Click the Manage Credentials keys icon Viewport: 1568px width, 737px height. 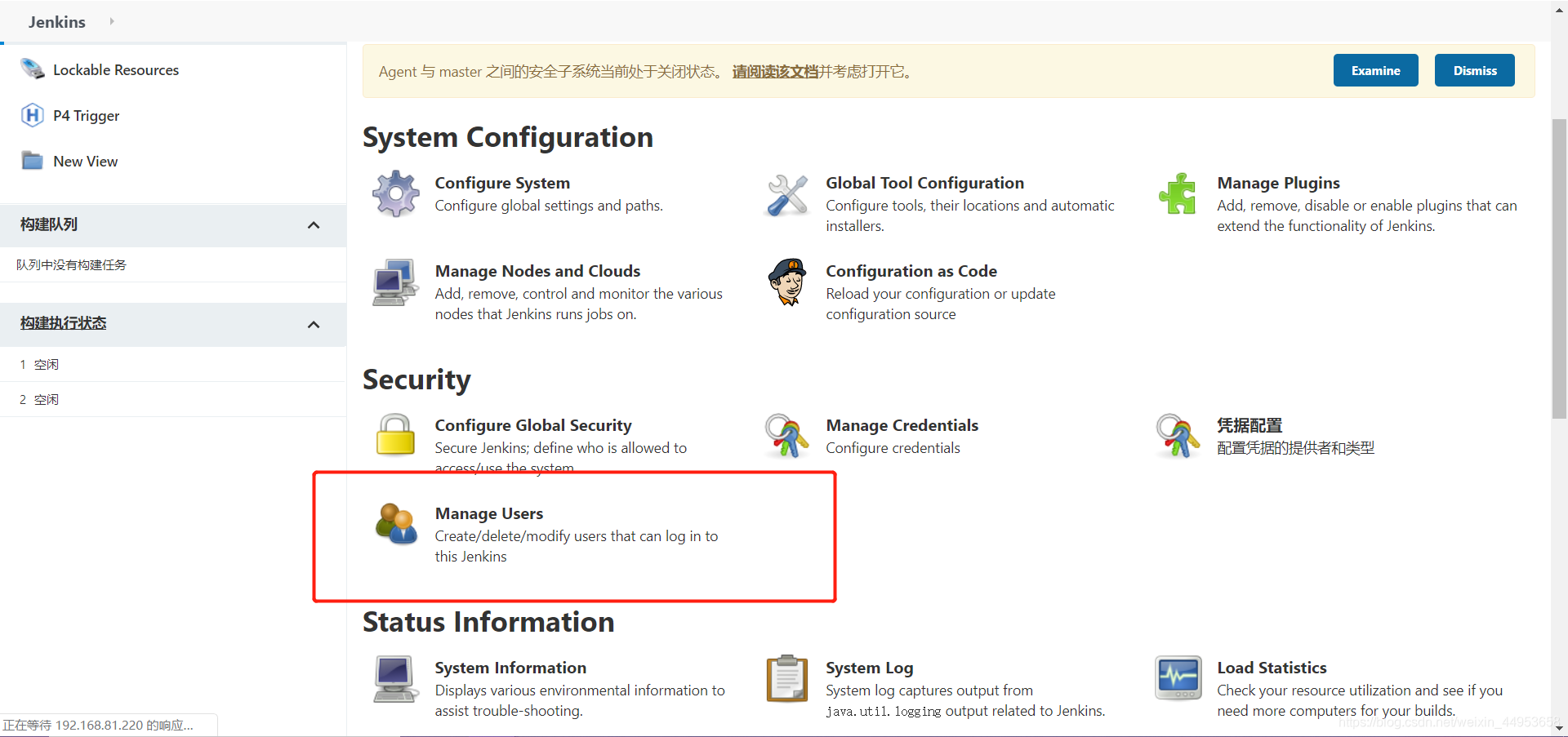tap(786, 435)
